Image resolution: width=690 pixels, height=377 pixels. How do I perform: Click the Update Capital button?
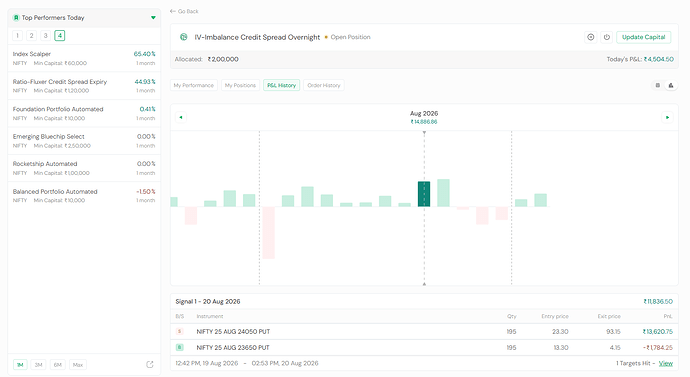(643, 37)
